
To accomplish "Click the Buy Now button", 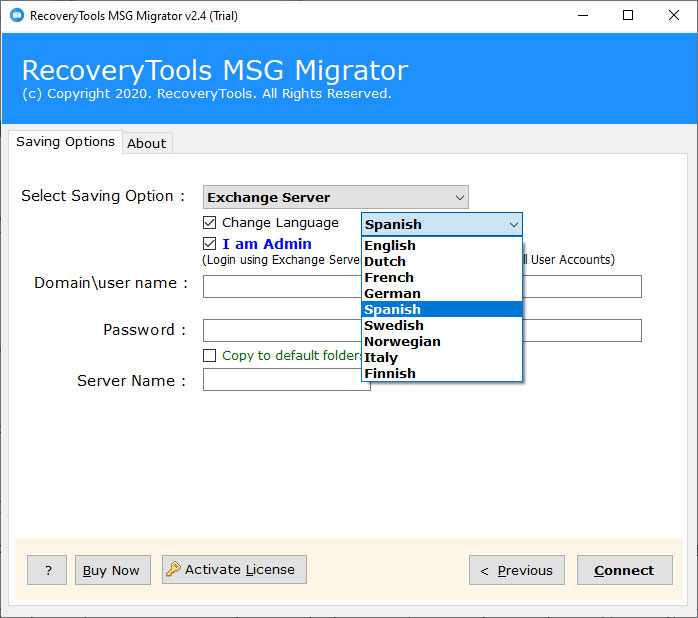I will point(113,570).
